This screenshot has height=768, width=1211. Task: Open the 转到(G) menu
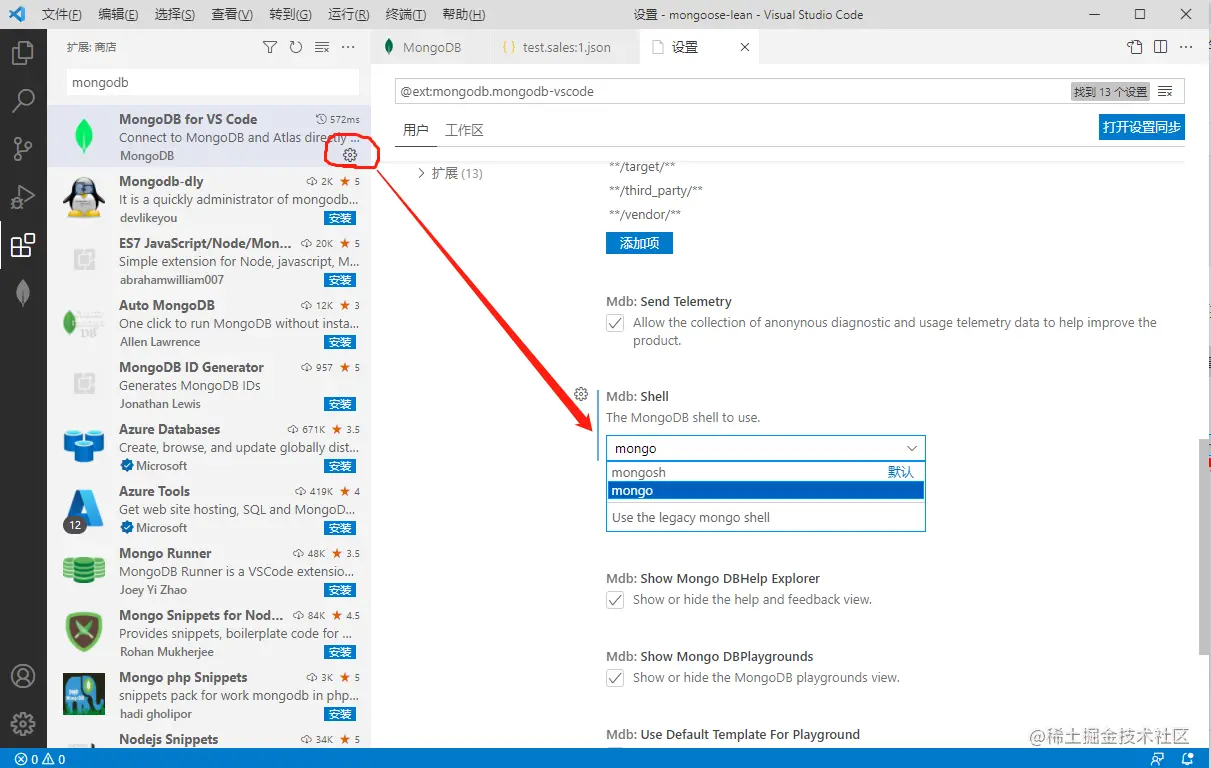tap(290, 15)
